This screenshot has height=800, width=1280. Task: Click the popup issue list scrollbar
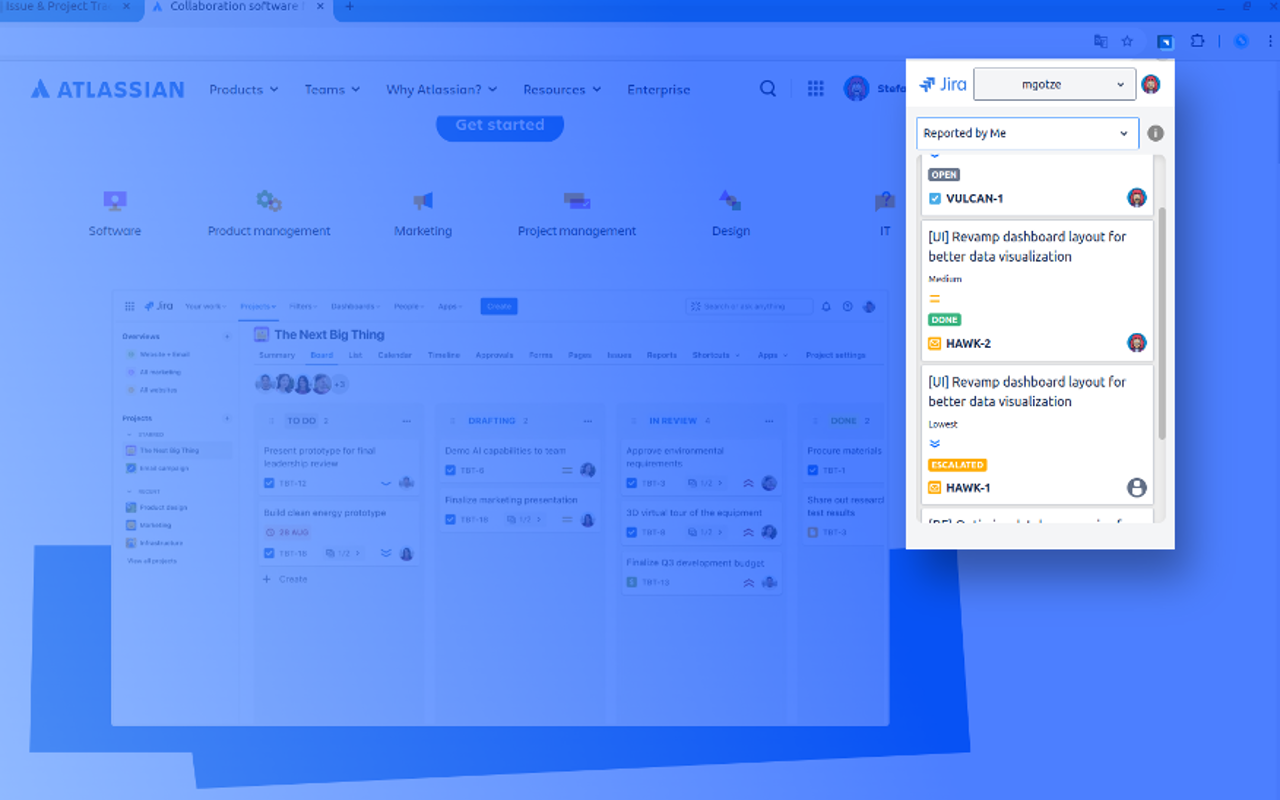(1161, 323)
